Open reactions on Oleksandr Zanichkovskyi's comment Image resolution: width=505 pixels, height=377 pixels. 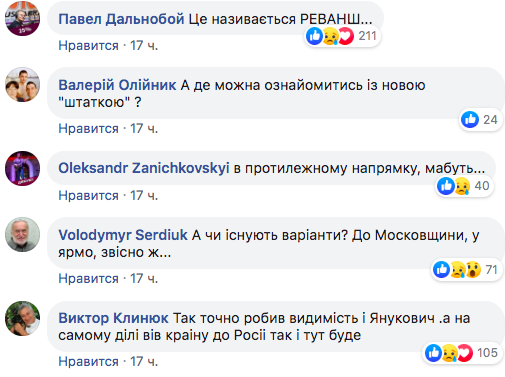tap(465, 186)
